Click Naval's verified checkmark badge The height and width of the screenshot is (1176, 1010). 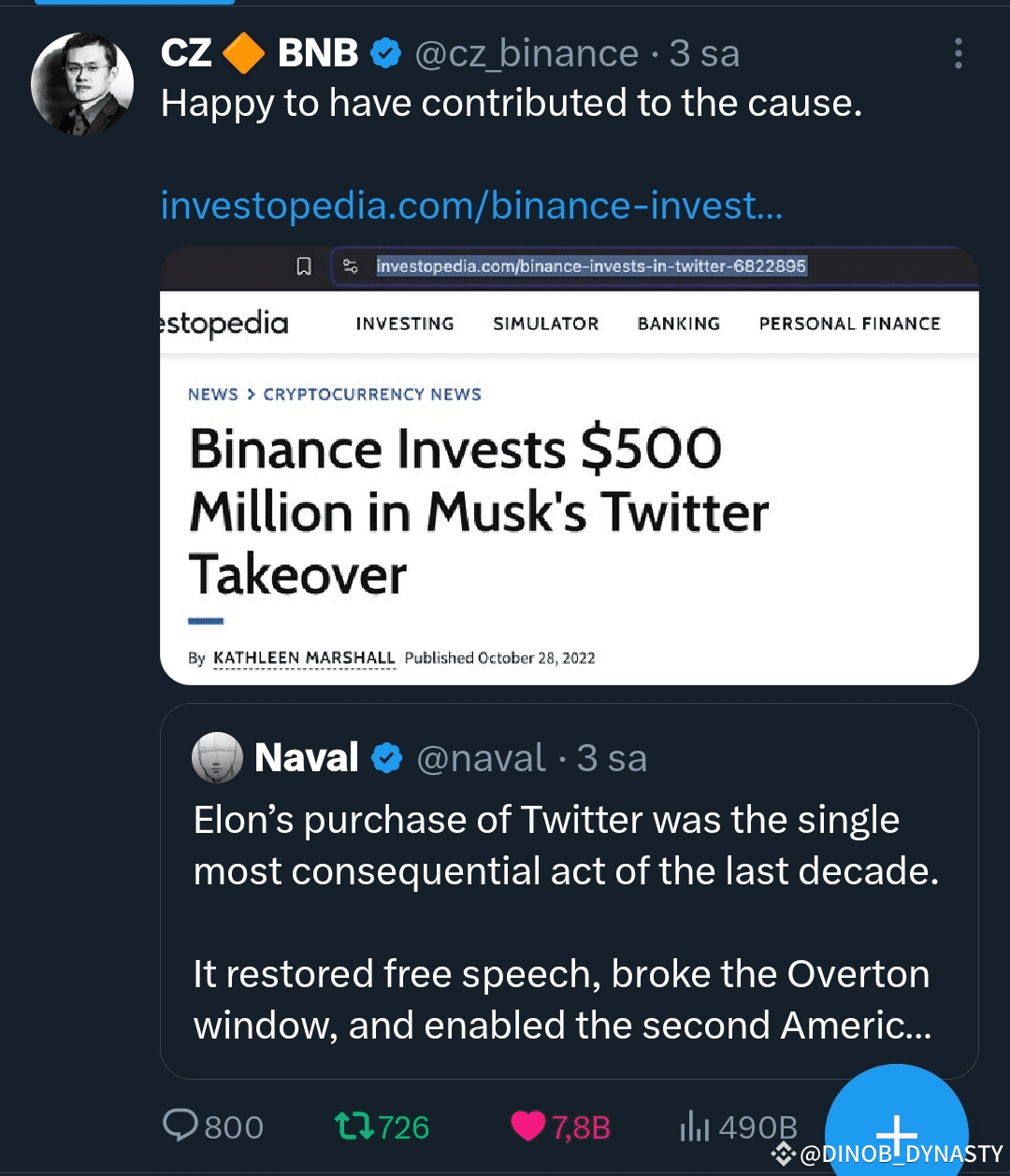coord(387,758)
